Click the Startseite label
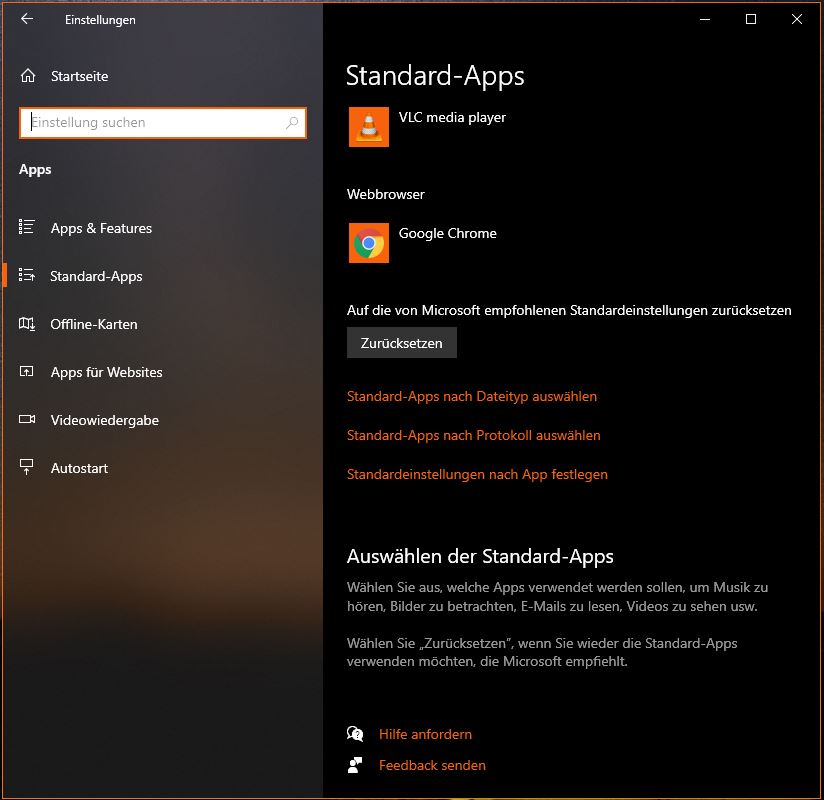Image resolution: width=824 pixels, height=800 pixels. [79, 76]
